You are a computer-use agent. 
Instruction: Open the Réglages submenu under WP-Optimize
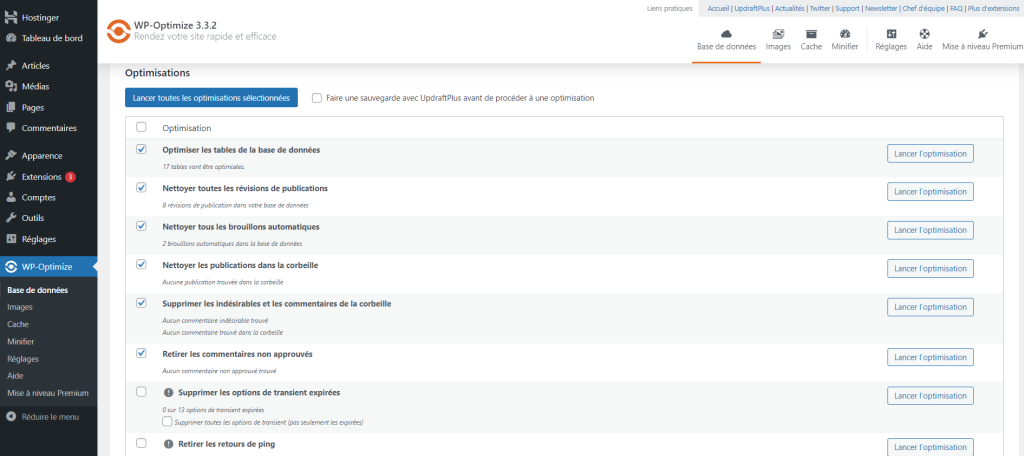23,359
